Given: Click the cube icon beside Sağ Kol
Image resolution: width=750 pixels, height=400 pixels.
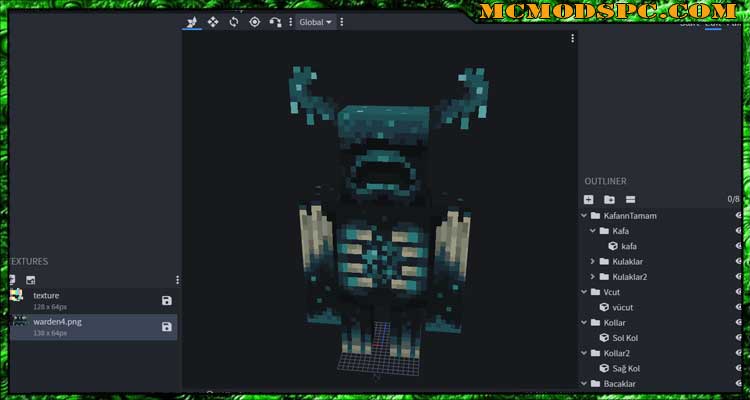Looking at the screenshot, I should tap(604, 368).
